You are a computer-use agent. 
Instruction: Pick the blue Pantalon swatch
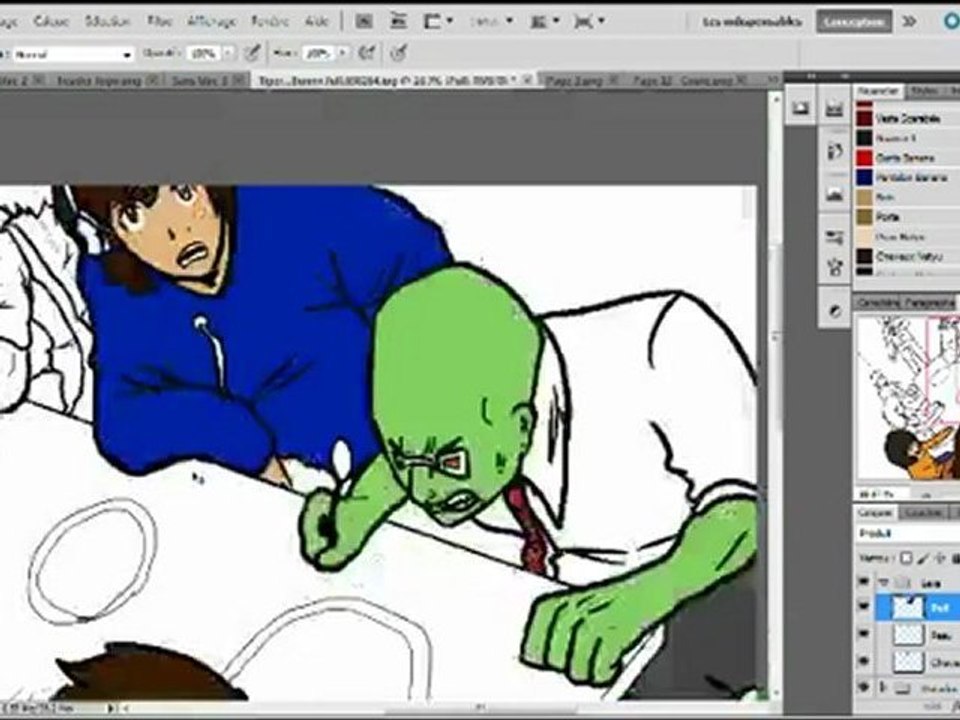tap(864, 177)
